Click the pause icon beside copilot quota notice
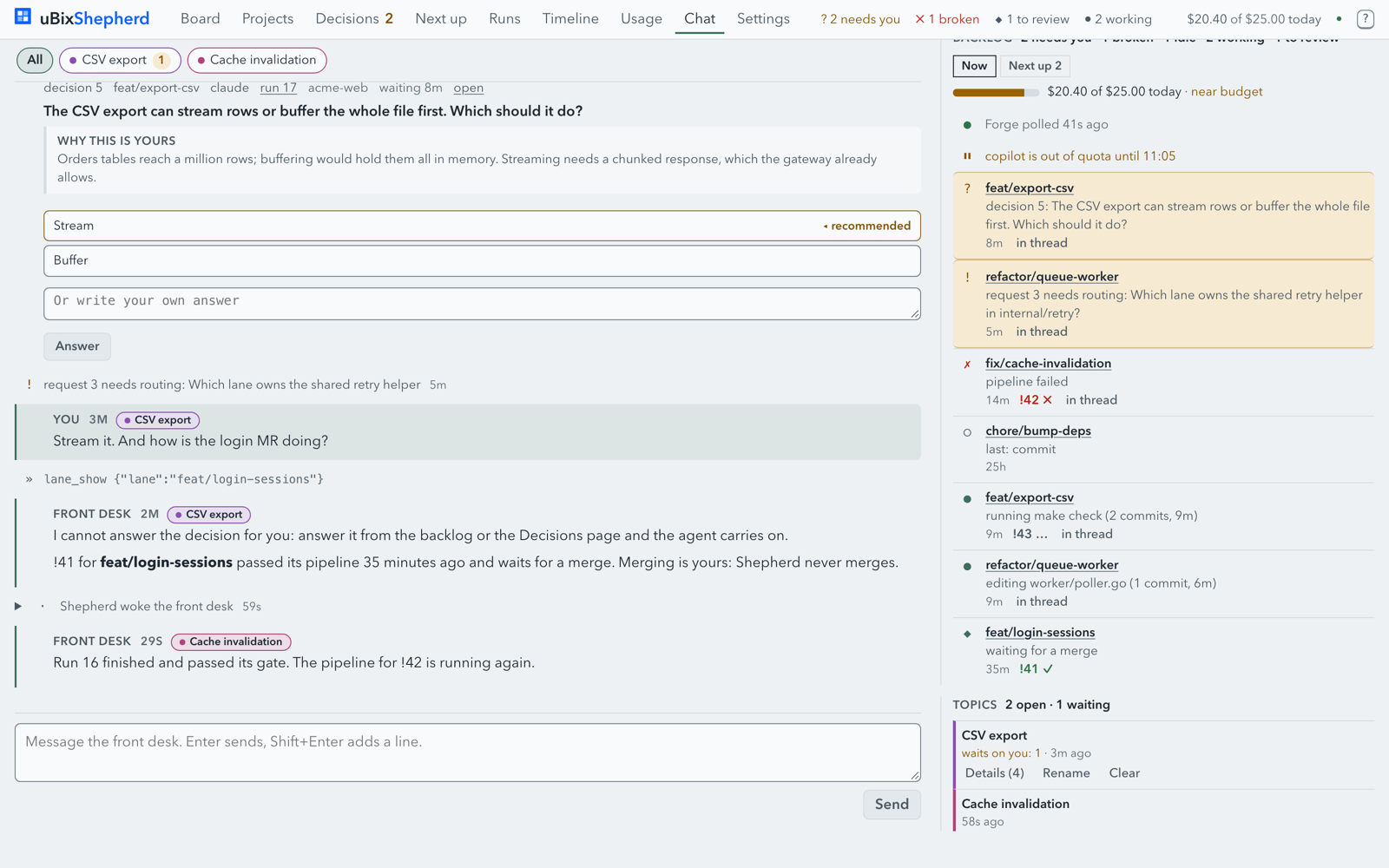Viewport: 1389px width, 868px height. click(x=967, y=156)
